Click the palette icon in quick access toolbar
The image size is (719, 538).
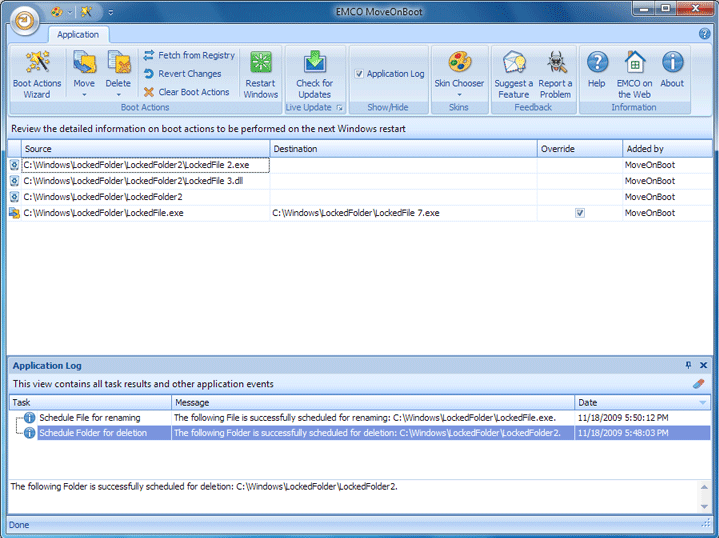[x=57, y=11]
